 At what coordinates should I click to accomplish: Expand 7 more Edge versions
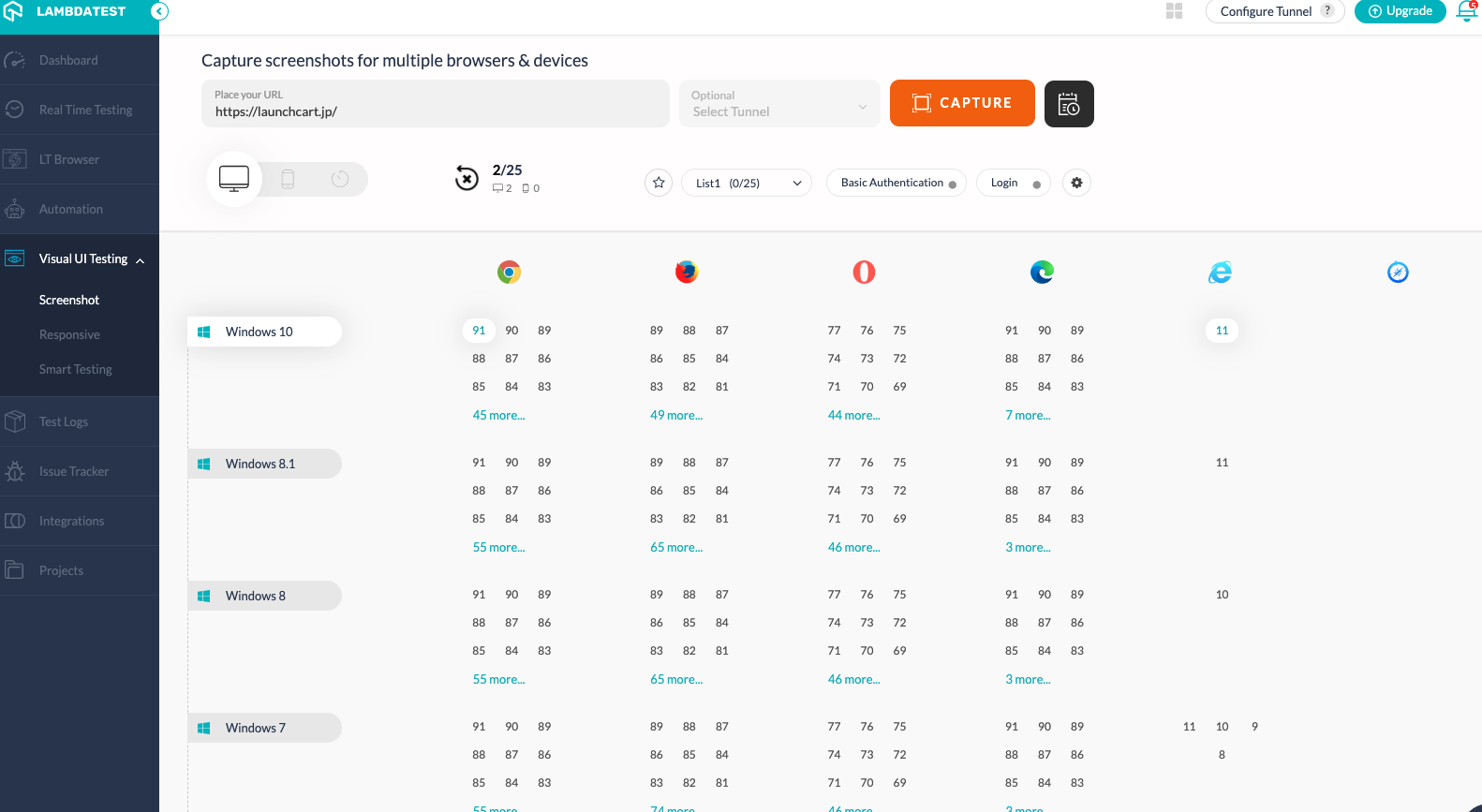point(1028,415)
